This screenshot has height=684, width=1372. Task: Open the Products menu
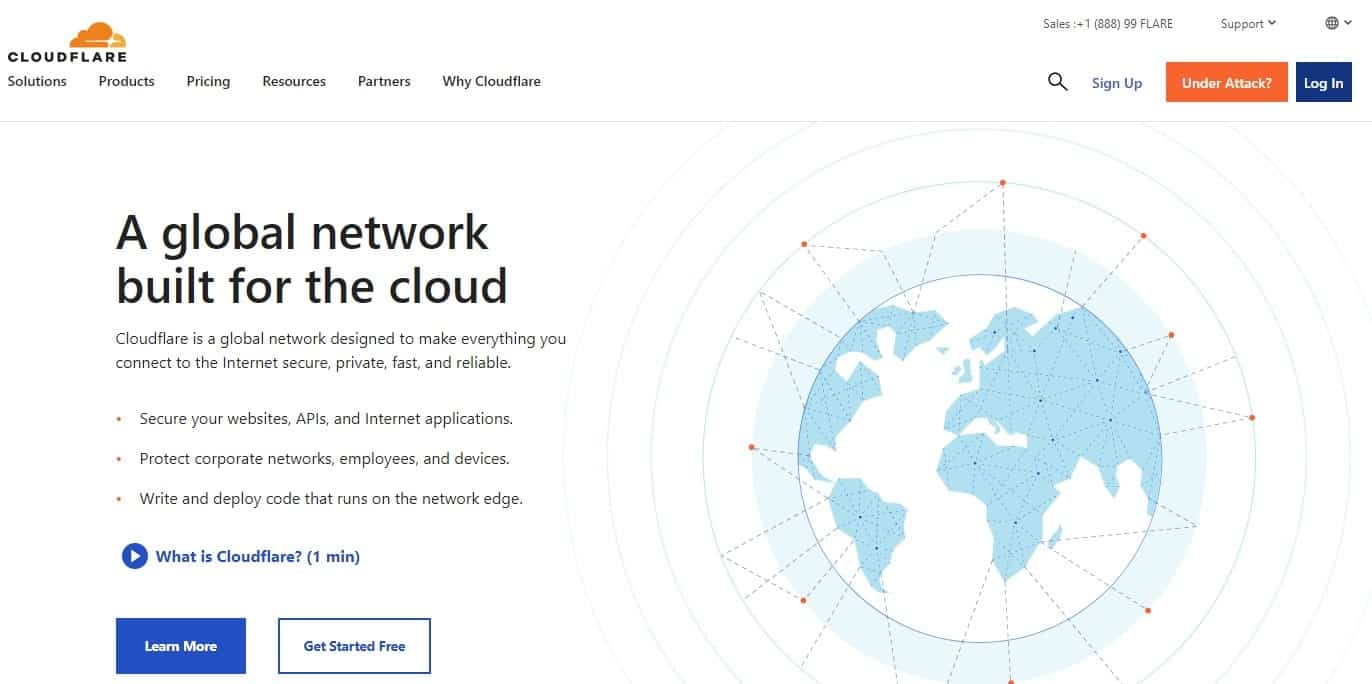(126, 81)
